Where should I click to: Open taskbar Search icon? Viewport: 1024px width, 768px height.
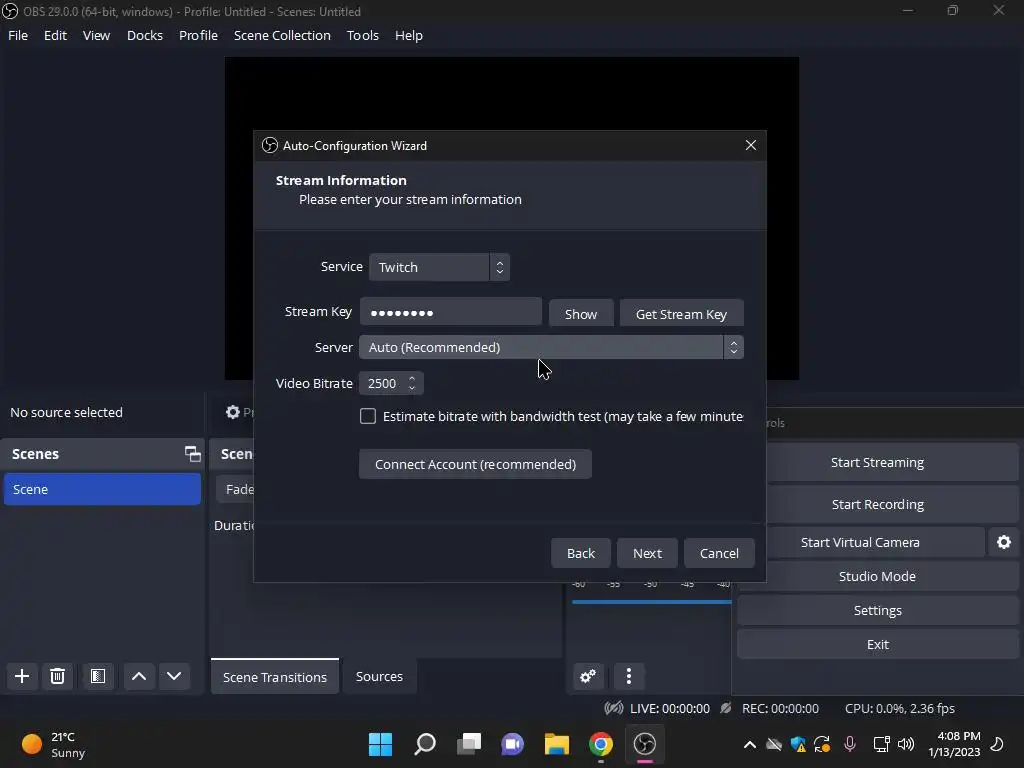point(424,744)
